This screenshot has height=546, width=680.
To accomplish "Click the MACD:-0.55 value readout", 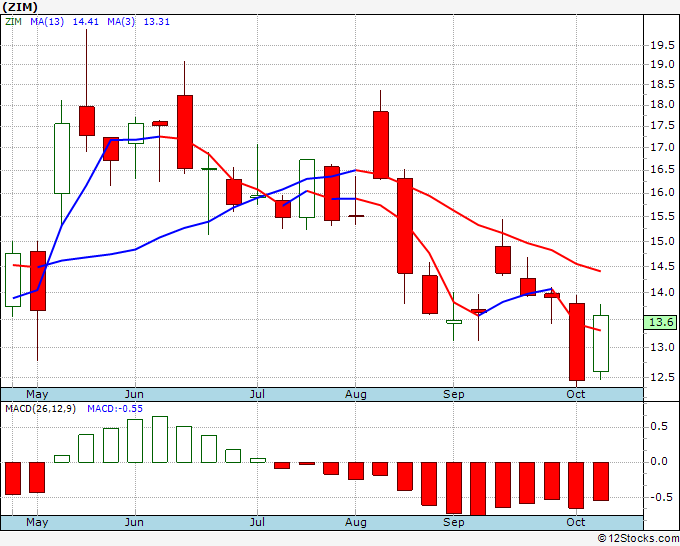I will point(115,409).
